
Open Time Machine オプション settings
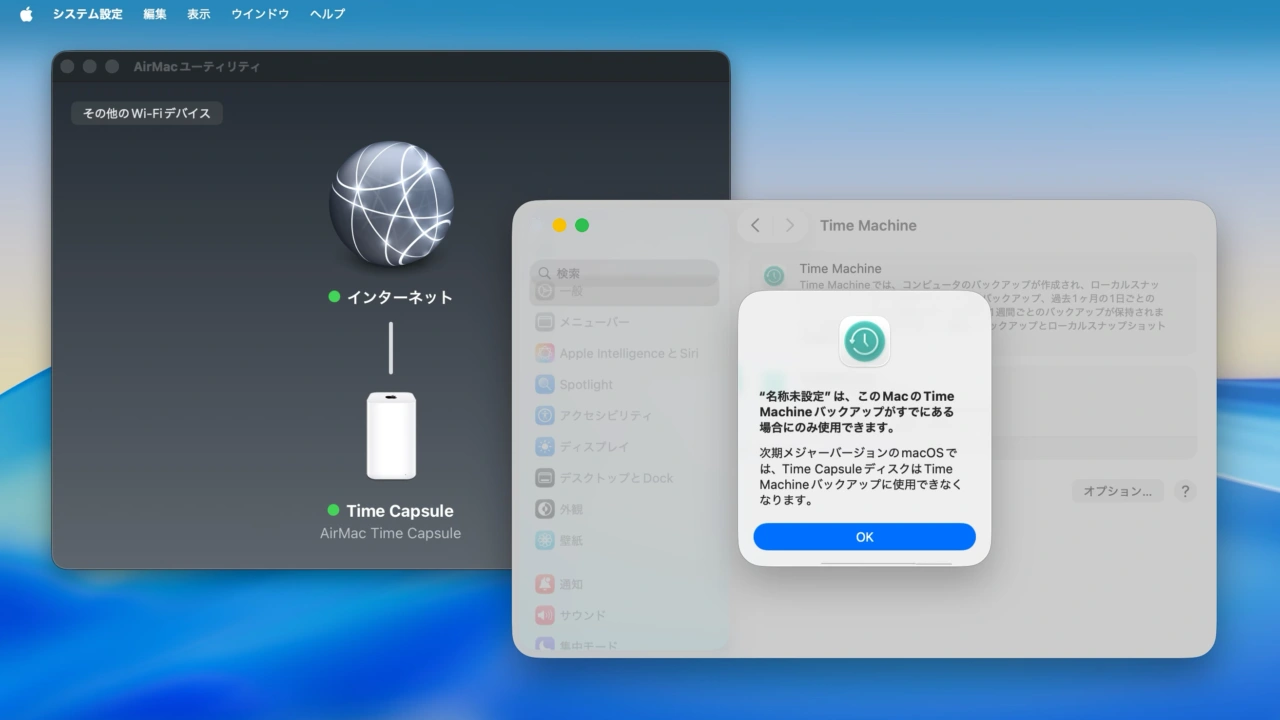(1117, 490)
